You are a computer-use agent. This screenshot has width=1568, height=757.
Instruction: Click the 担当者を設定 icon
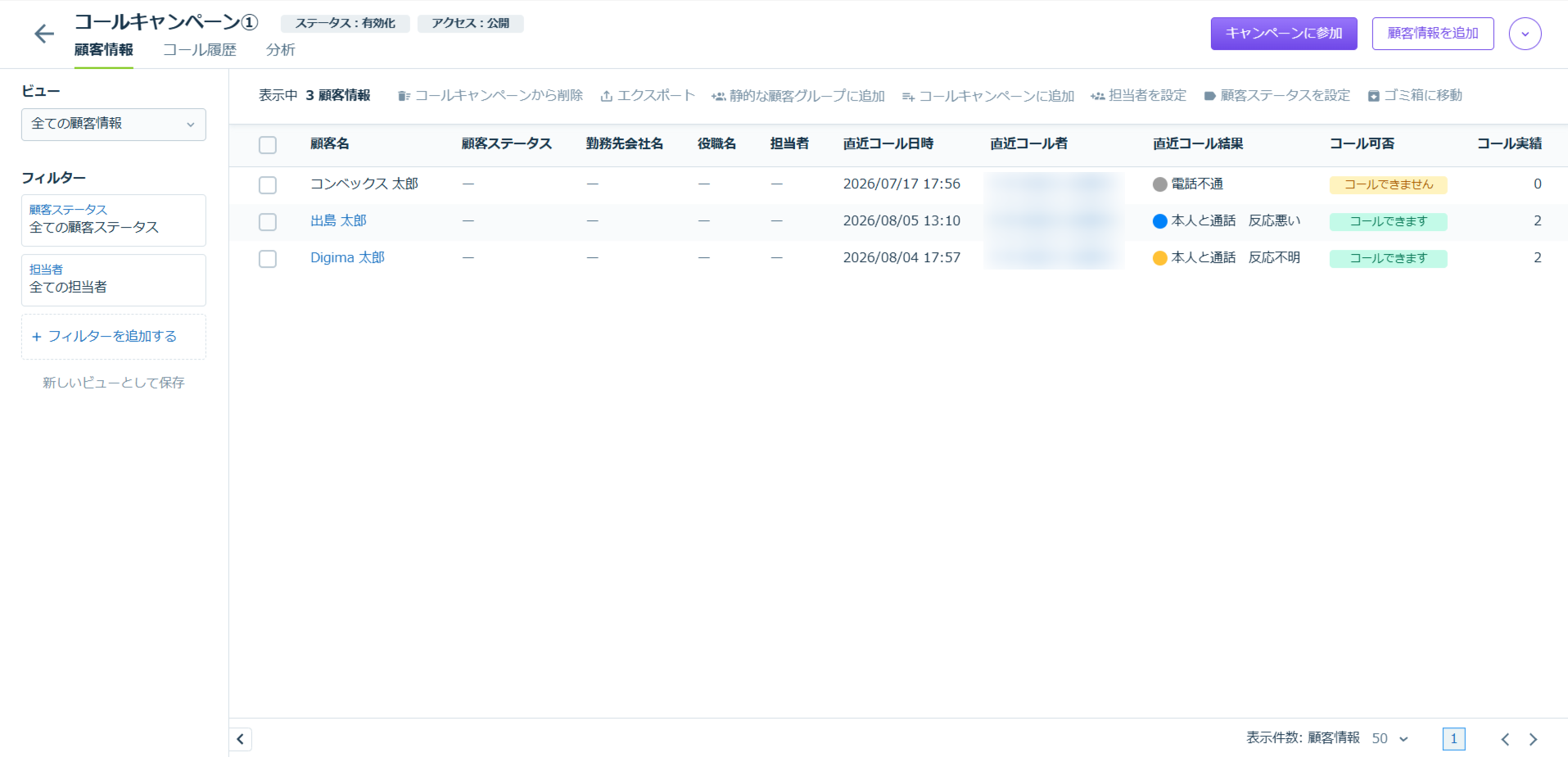pos(1097,96)
